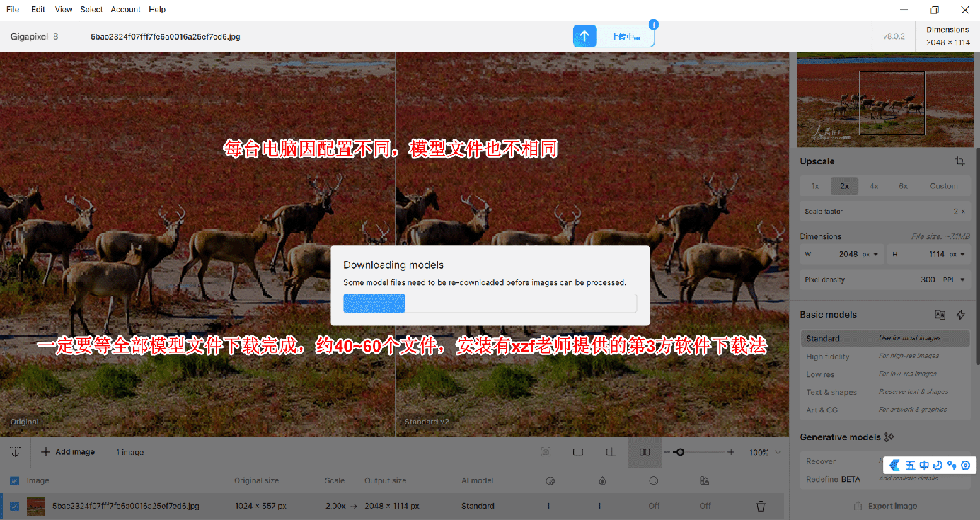Open the height unit dropdown
The image size is (980, 520).
[956, 254]
